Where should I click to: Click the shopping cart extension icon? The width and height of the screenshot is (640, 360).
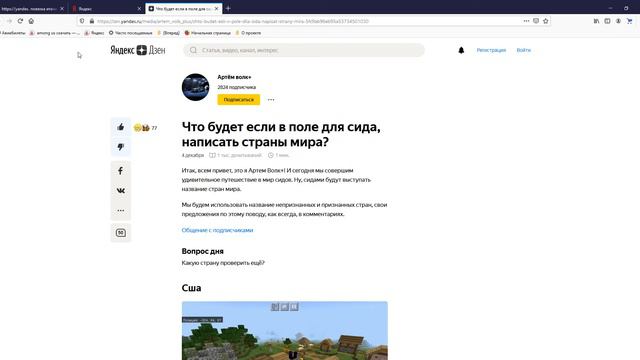(x=629, y=21)
